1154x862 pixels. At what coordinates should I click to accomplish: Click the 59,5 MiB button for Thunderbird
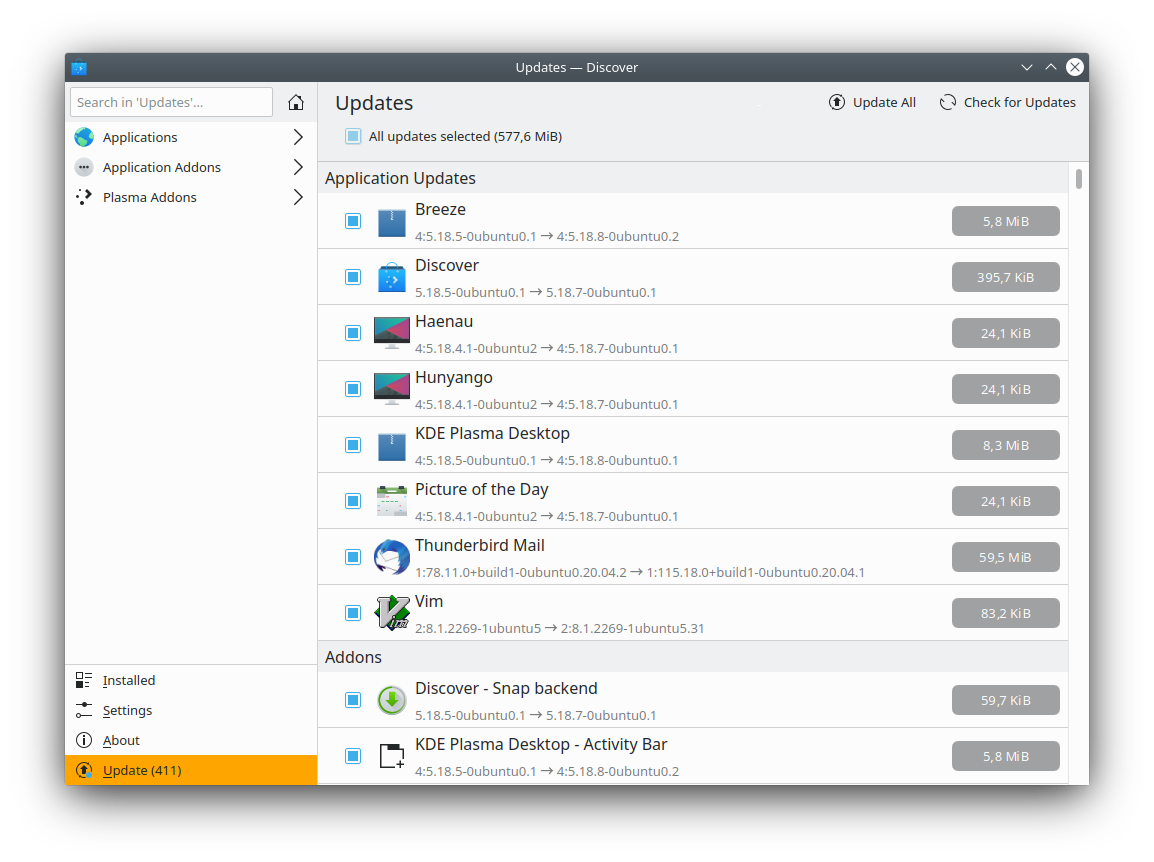[x=1005, y=557]
